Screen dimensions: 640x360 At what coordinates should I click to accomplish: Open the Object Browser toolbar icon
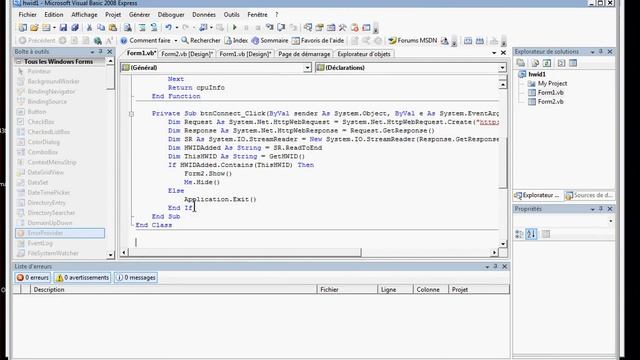331,27
